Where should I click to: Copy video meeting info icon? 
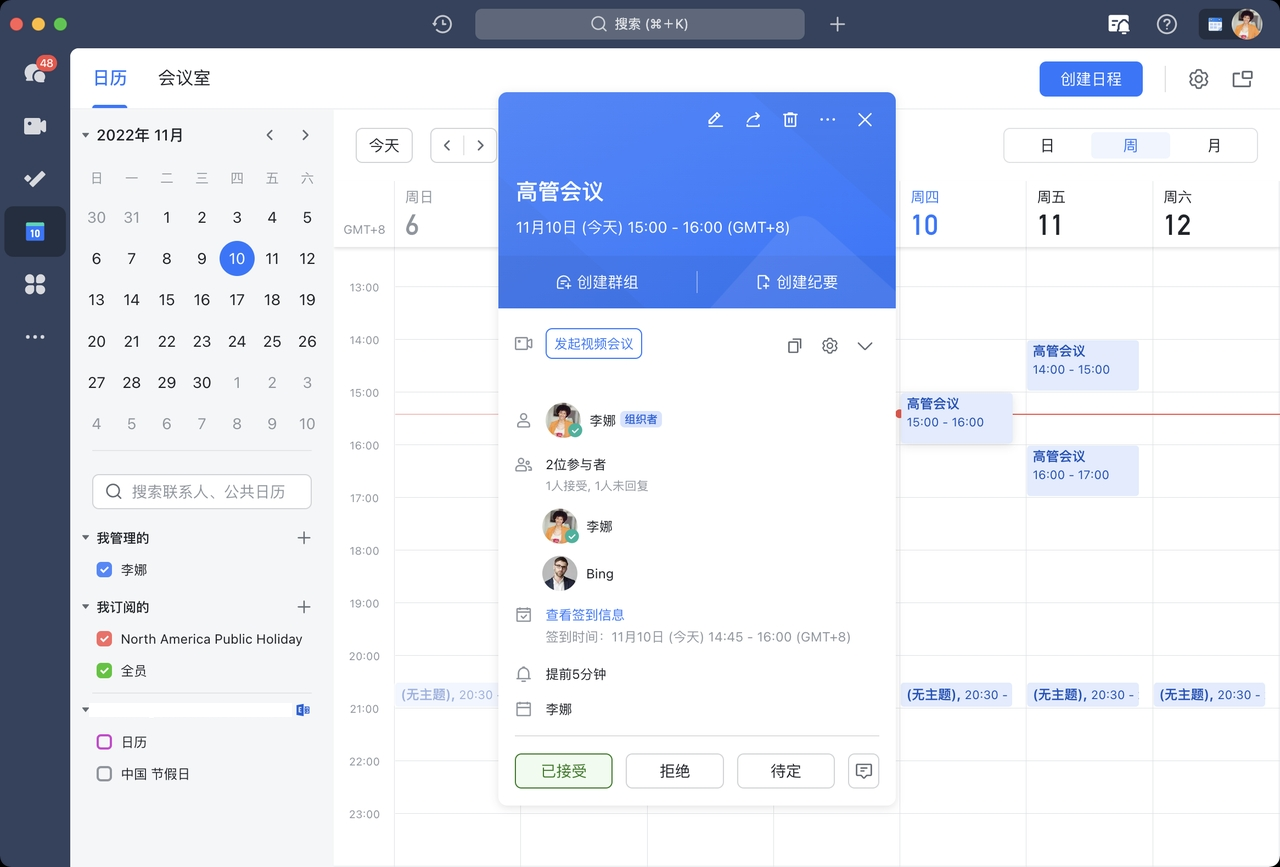pyautogui.click(x=794, y=346)
